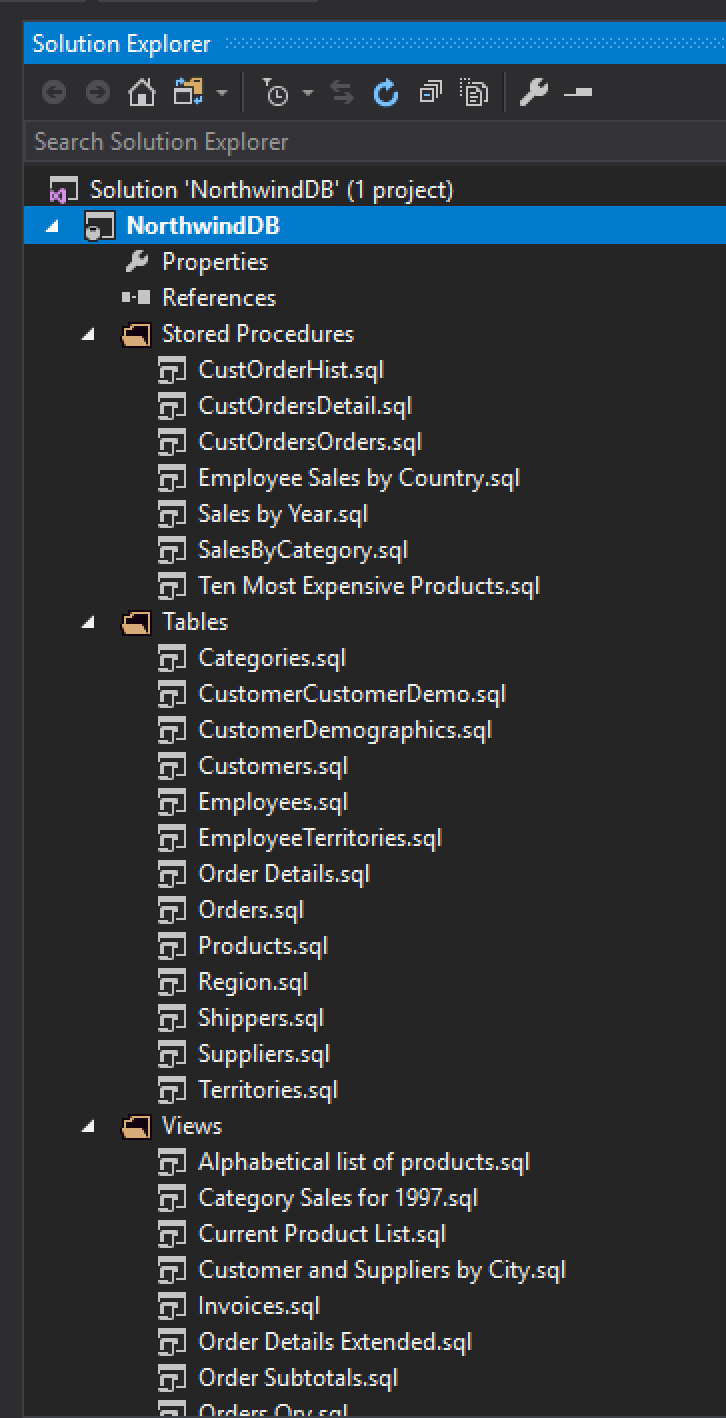Select Alphabetical list of products.sql view
The width and height of the screenshot is (726, 1418).
click(364, 1162)
